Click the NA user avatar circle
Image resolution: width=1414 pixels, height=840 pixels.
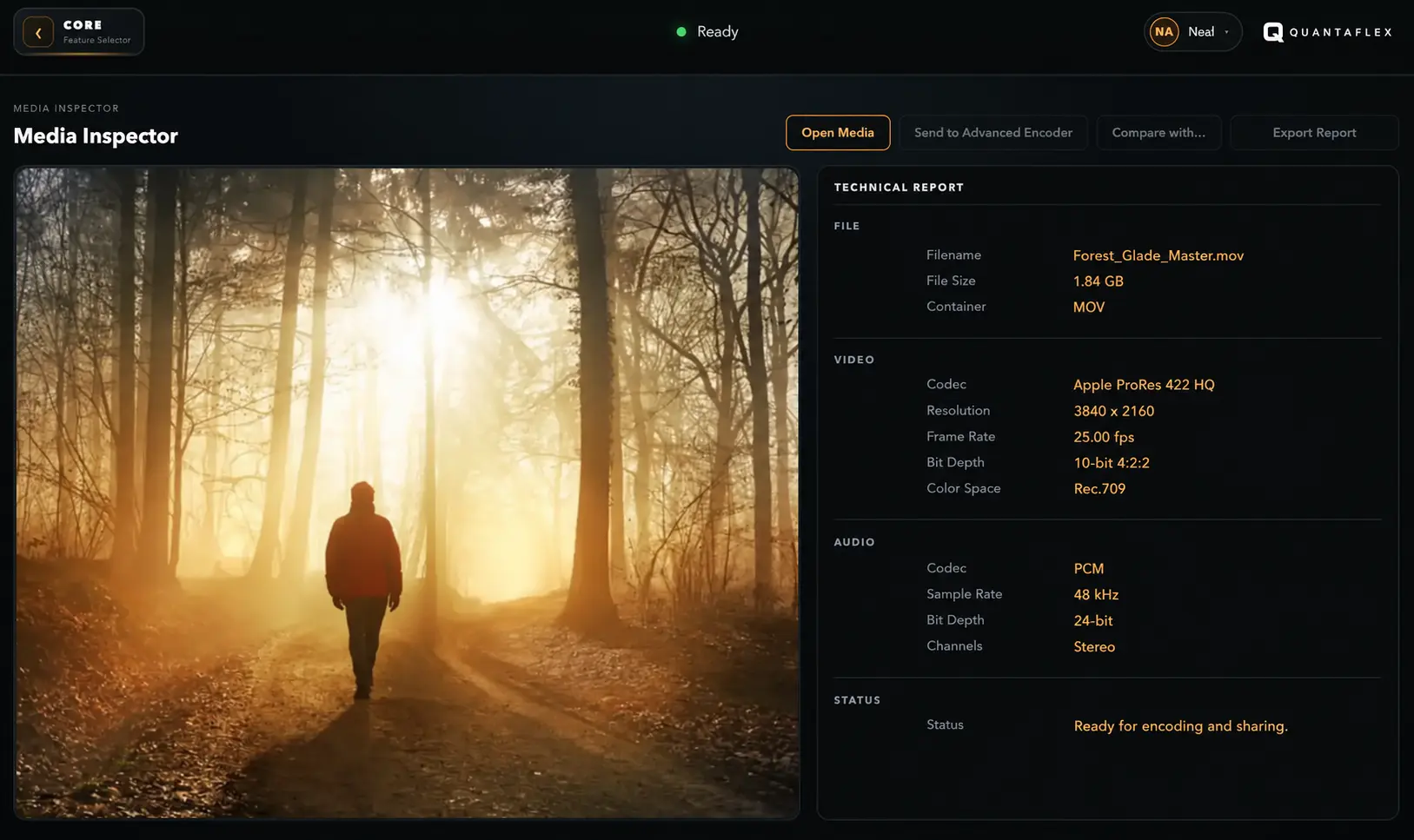point(1164,32)
